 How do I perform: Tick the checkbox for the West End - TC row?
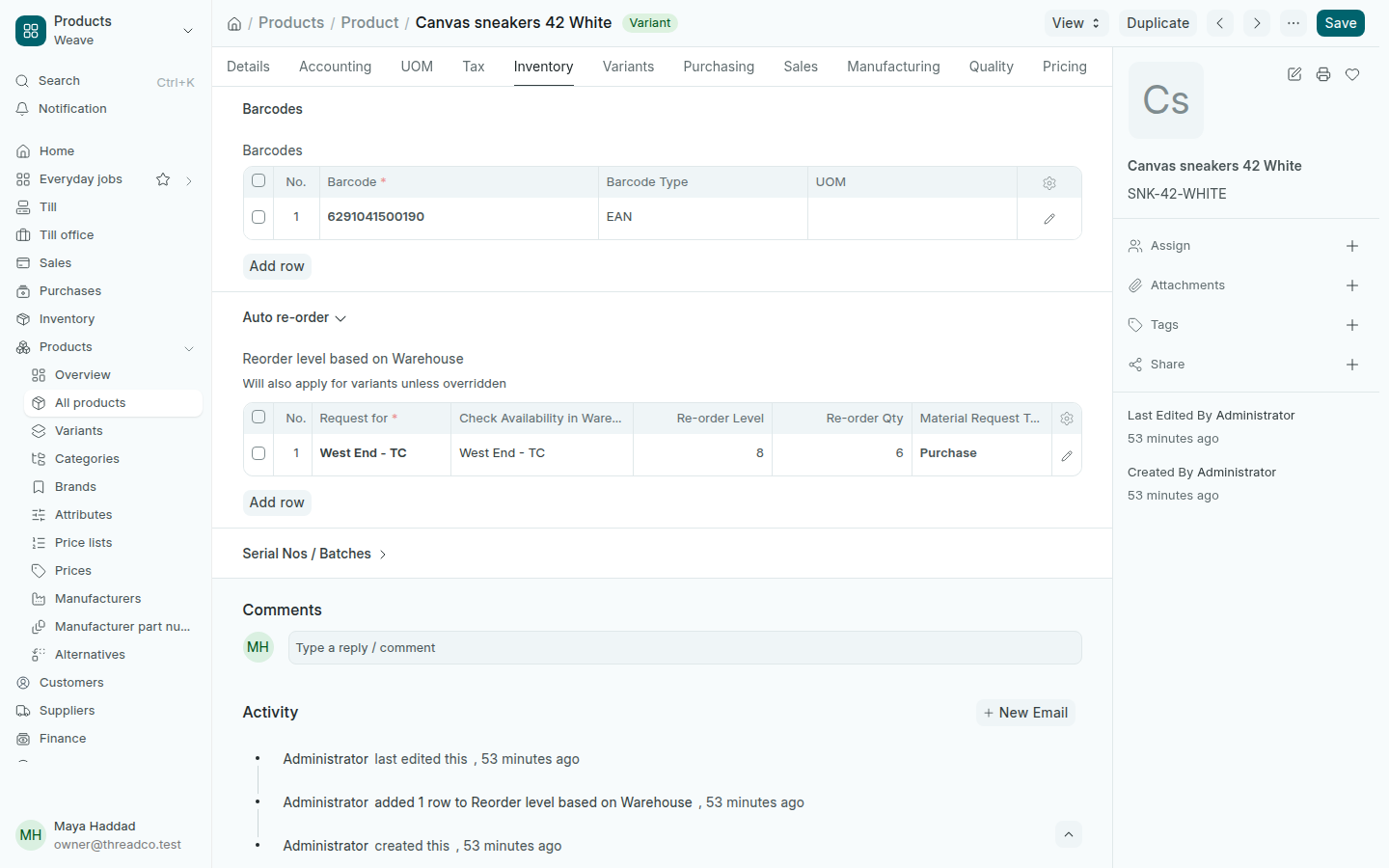tap(259, 453)
